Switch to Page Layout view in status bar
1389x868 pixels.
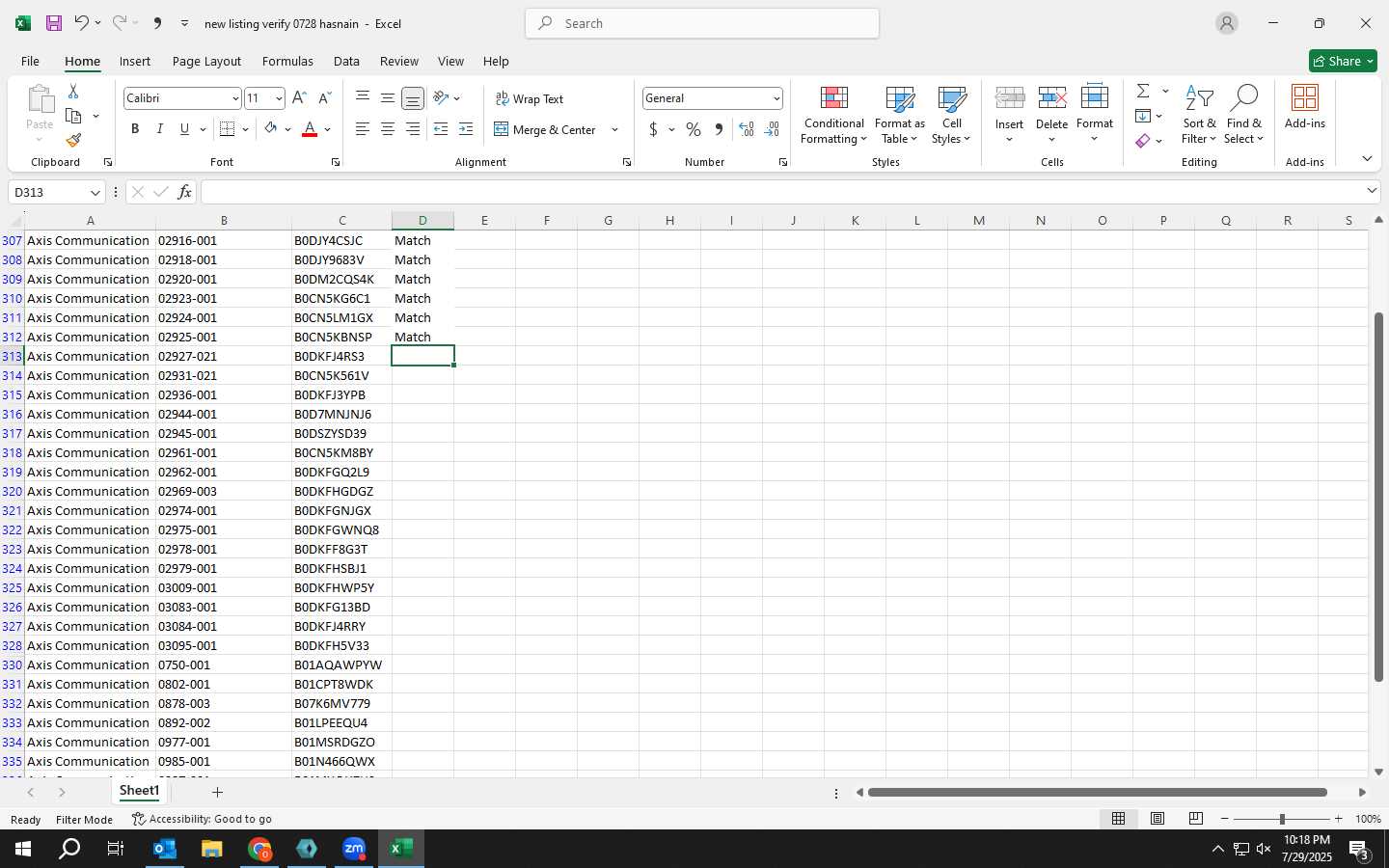coord(1157,819)
